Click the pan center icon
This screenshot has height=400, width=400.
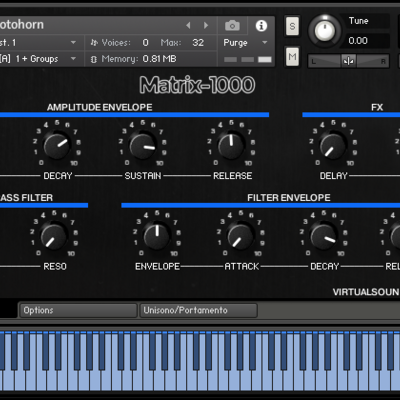pos(349,61)
